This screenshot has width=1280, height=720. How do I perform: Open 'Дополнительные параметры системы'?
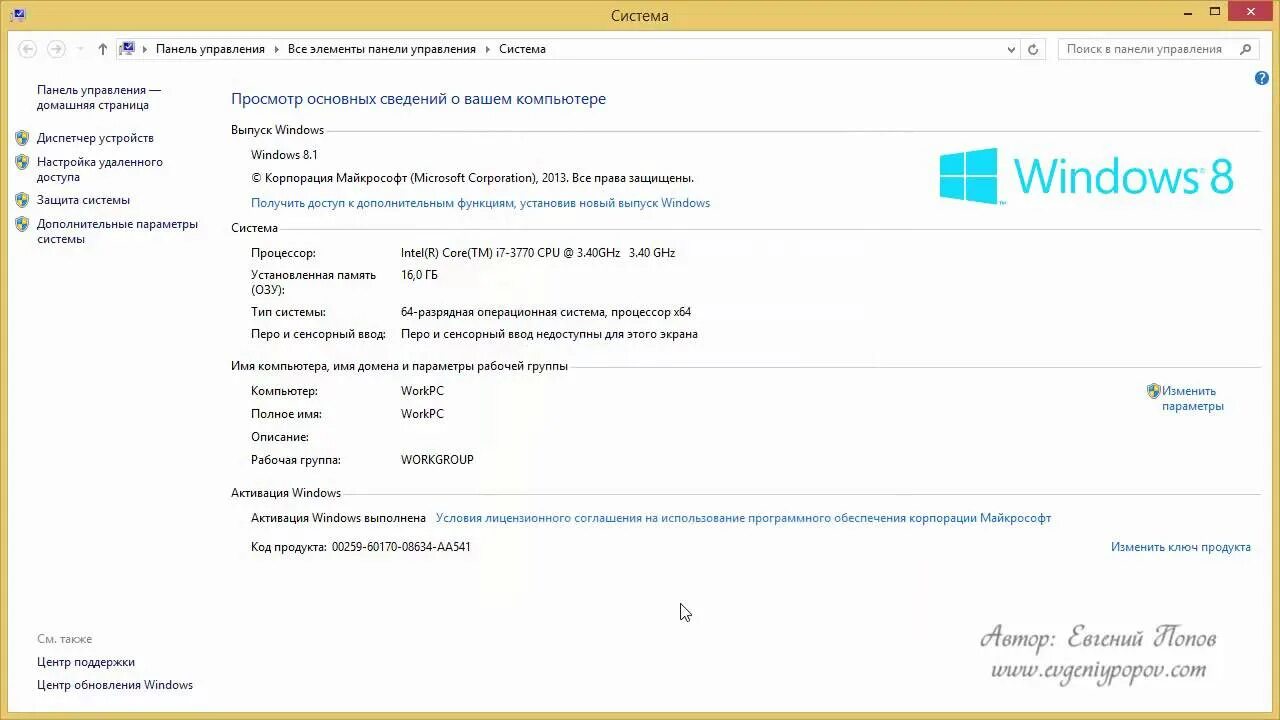pos(117,232)
